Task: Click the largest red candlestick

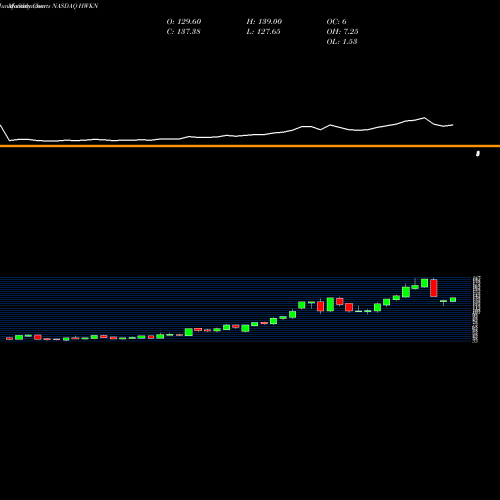Action: coord(434,288)
